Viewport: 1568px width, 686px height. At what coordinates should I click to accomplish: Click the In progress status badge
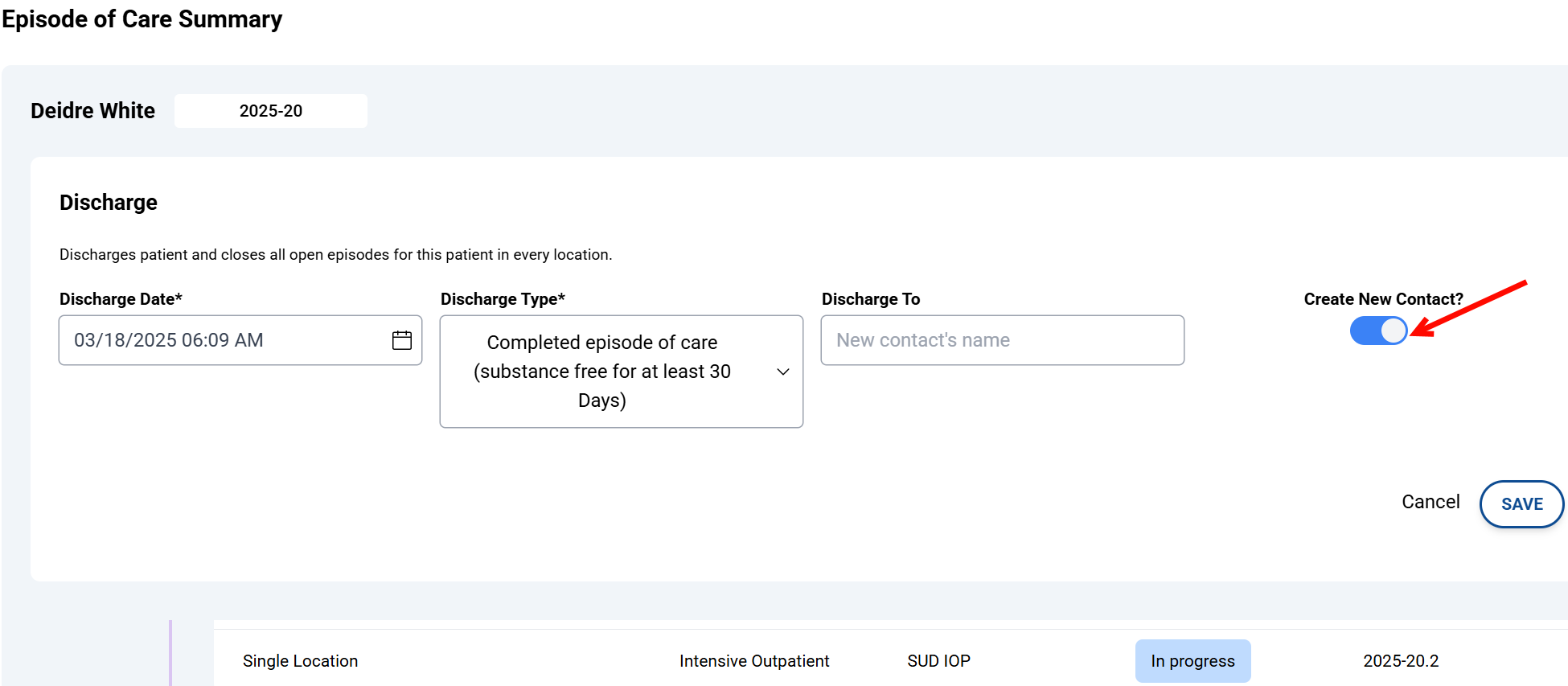[1192, 661]
